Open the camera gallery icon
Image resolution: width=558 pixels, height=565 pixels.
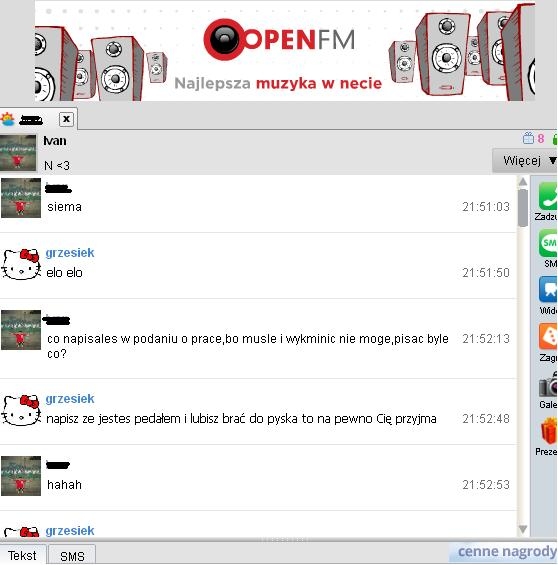click(548, 385)
